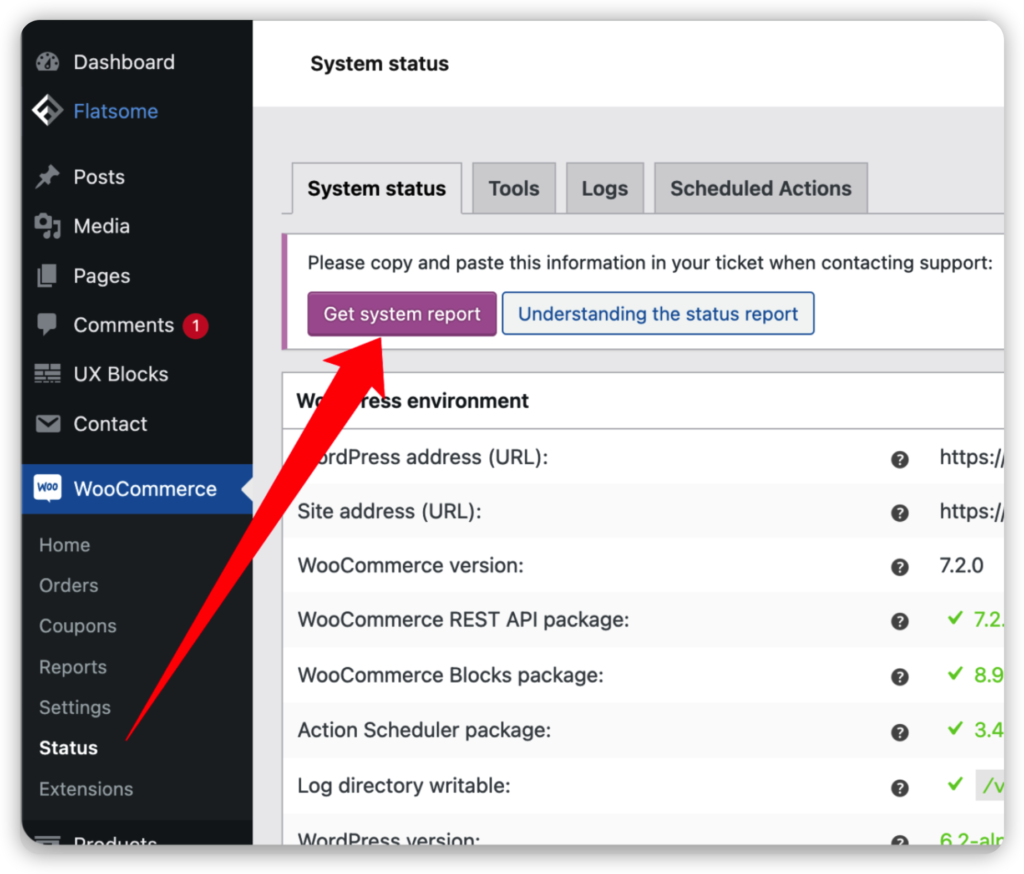Click the System status page heading
The width and height of the screenshot is (1024, 874).
click(x=379, y=64)
